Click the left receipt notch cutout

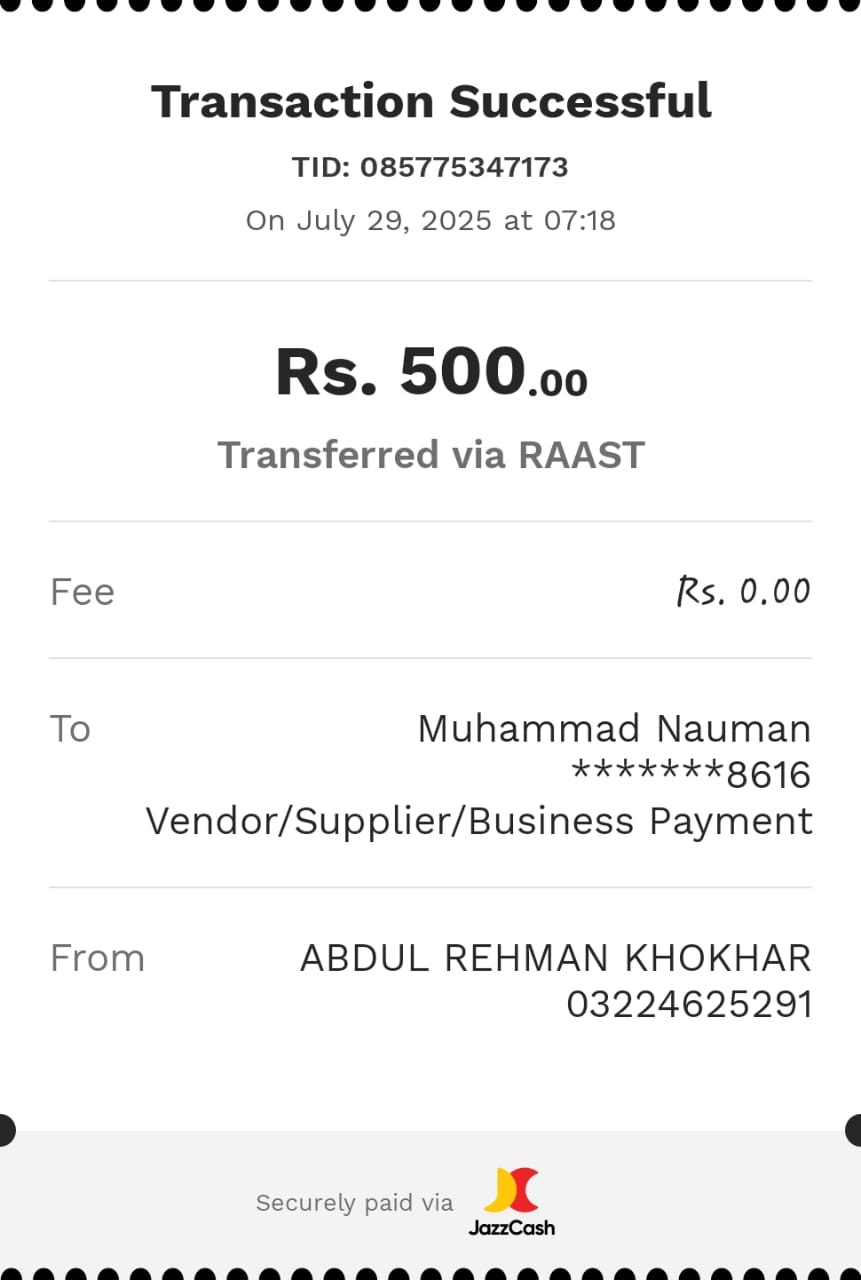coord(7,1130)
